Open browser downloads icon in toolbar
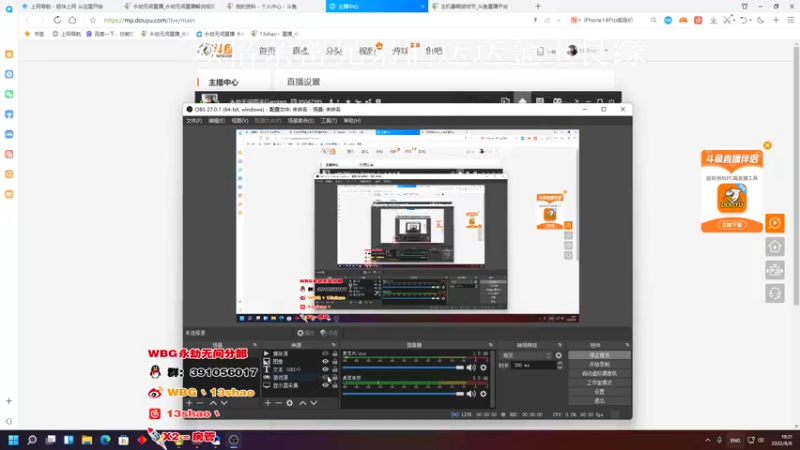Screen dimensions: 800x450 (713, 20)
